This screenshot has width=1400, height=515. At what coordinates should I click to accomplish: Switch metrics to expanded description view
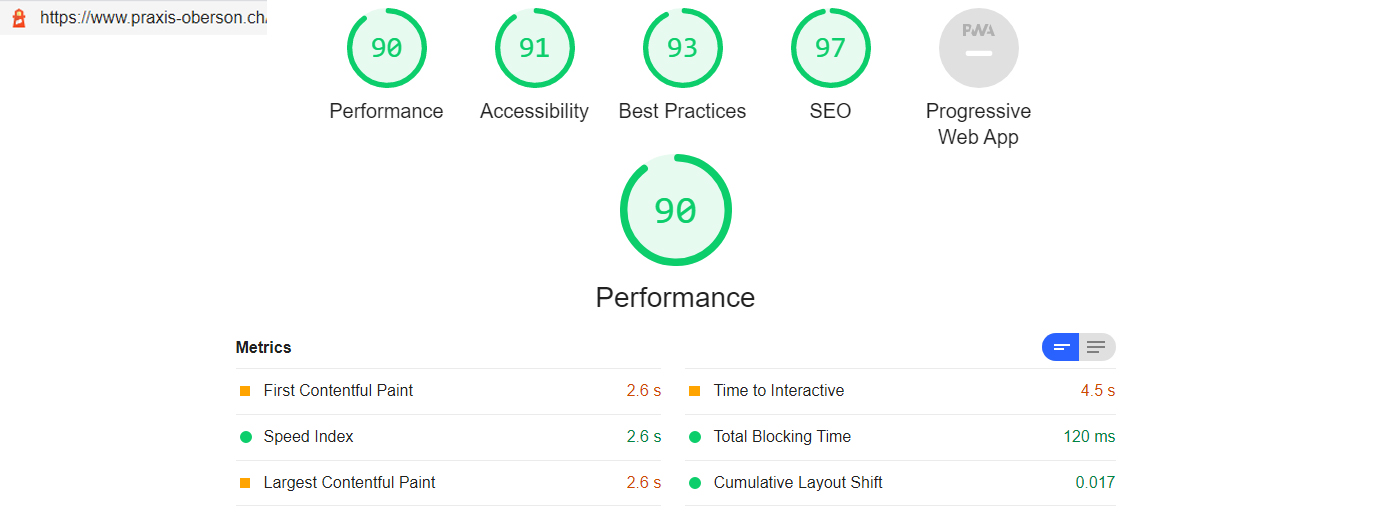(x=1097, y=347)
